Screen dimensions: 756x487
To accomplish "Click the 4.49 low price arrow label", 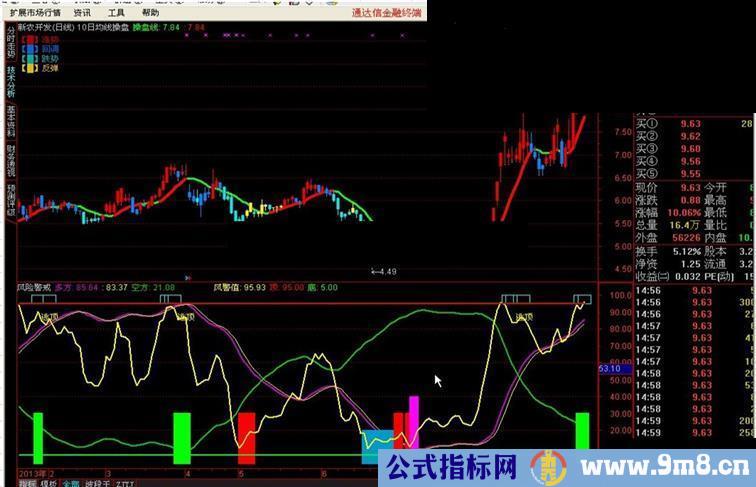I will pyautogui.click(x=384, y=271).
